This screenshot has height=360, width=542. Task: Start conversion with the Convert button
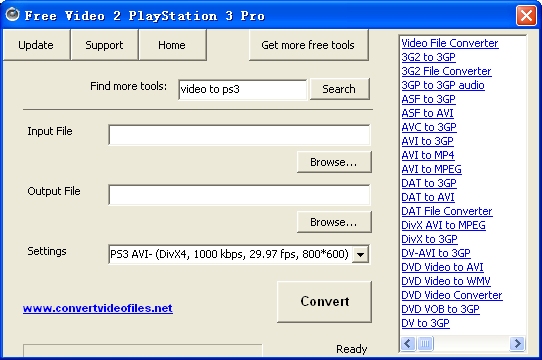coord(324,302)
